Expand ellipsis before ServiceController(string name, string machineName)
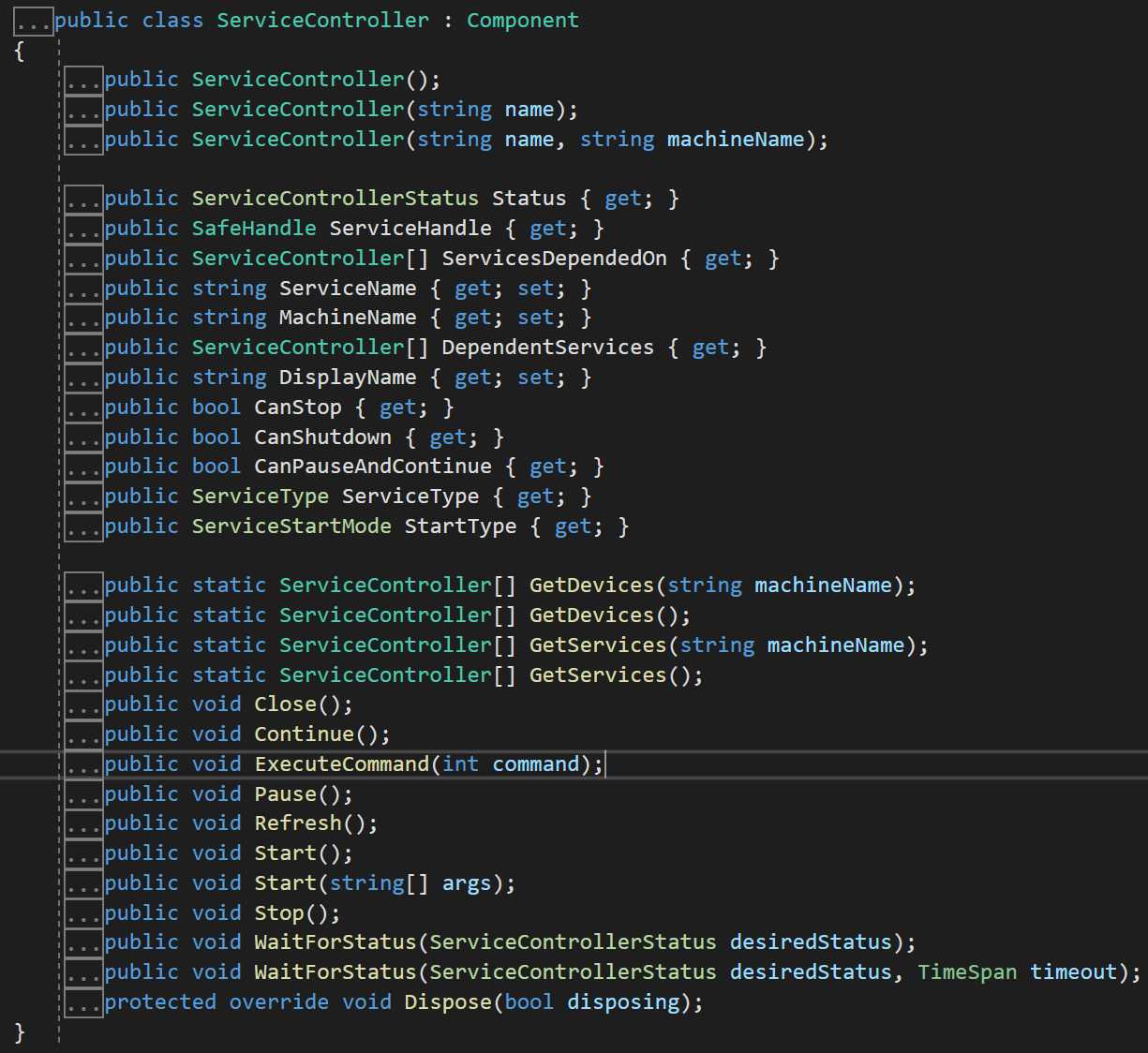Viewport: 1148px width, 1053px height. pyautogui.click(x=84, y=141)
